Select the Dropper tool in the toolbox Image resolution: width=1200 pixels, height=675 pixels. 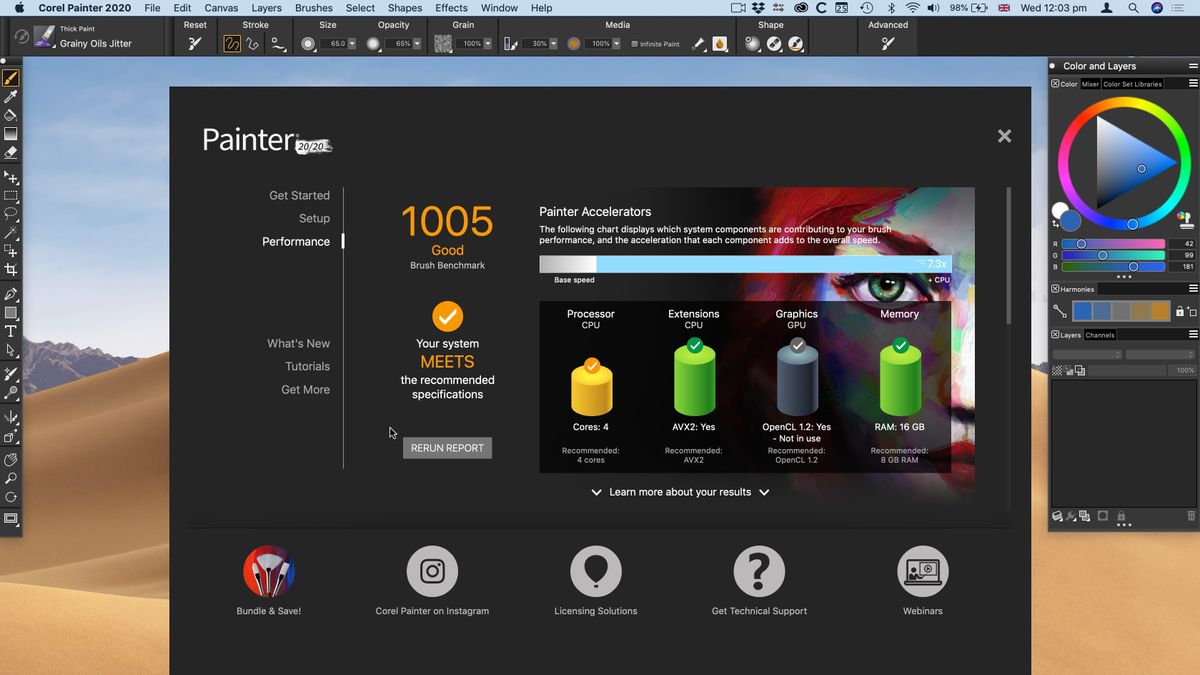click(11, 96)
